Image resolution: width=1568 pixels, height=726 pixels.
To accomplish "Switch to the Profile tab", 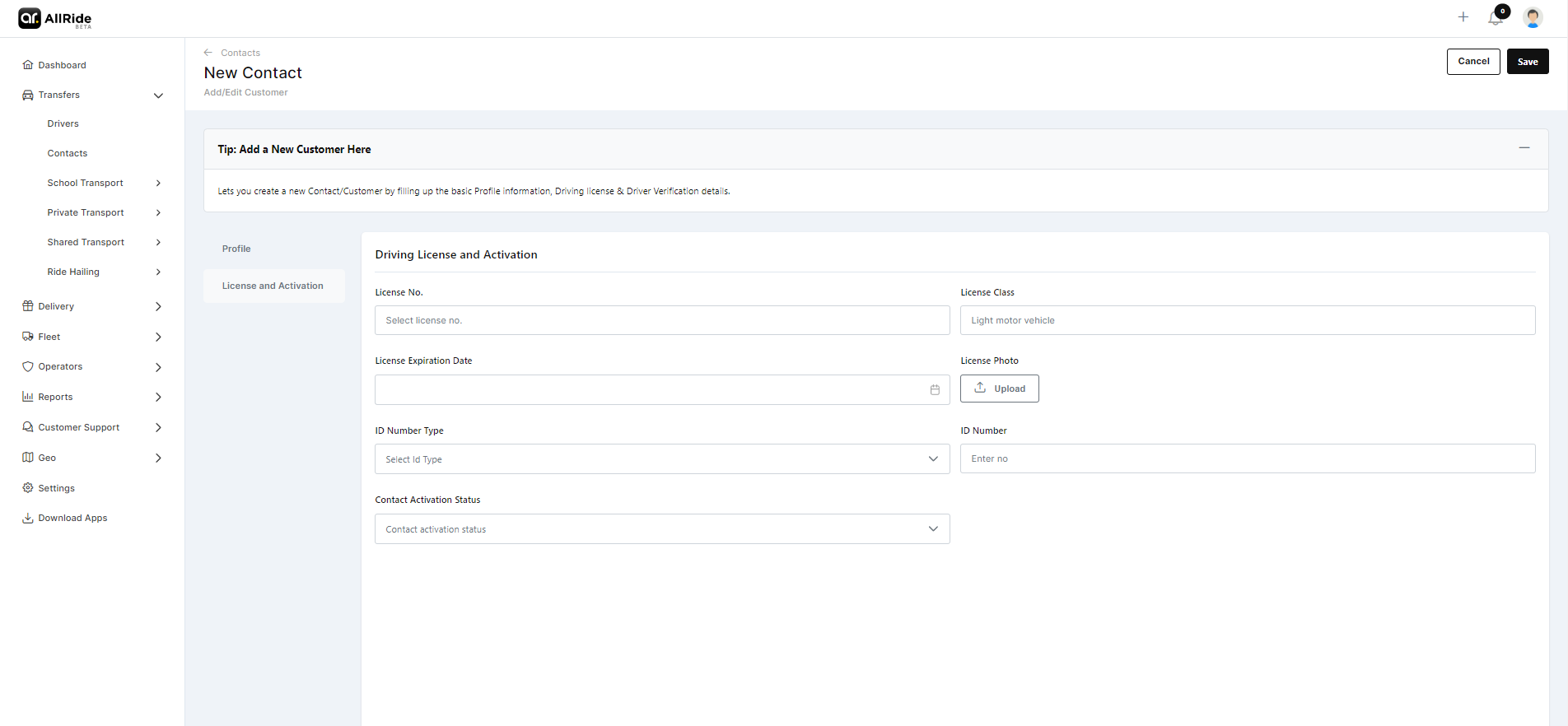I will coord(236,249).
